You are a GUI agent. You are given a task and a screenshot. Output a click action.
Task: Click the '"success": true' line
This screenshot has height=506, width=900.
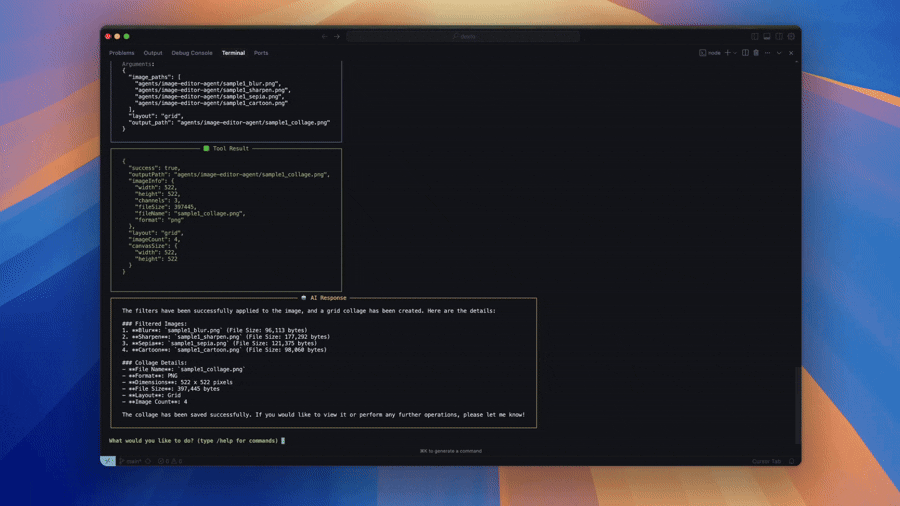(x=154, y=168)
